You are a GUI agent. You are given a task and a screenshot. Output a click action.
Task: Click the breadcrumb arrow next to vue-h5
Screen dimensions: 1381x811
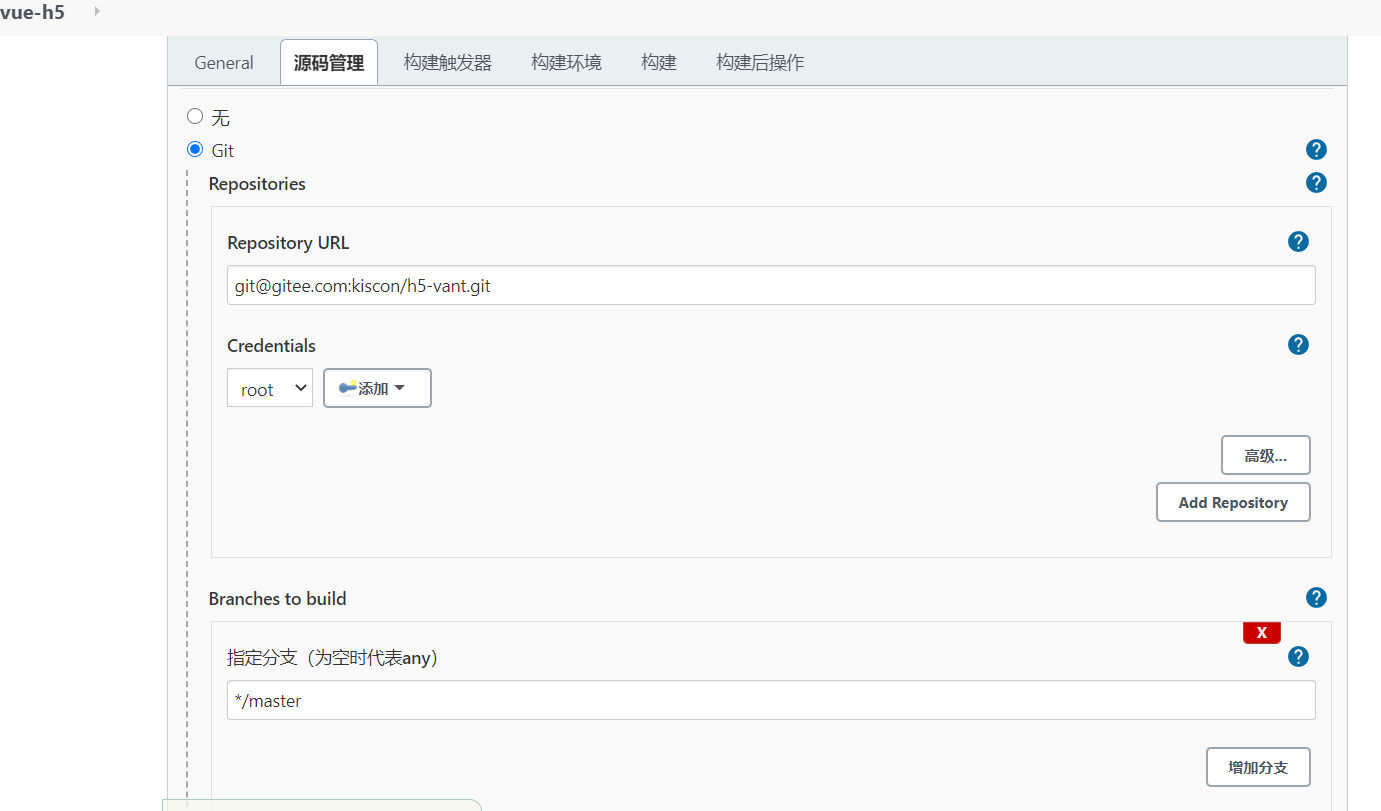[97, 10]
